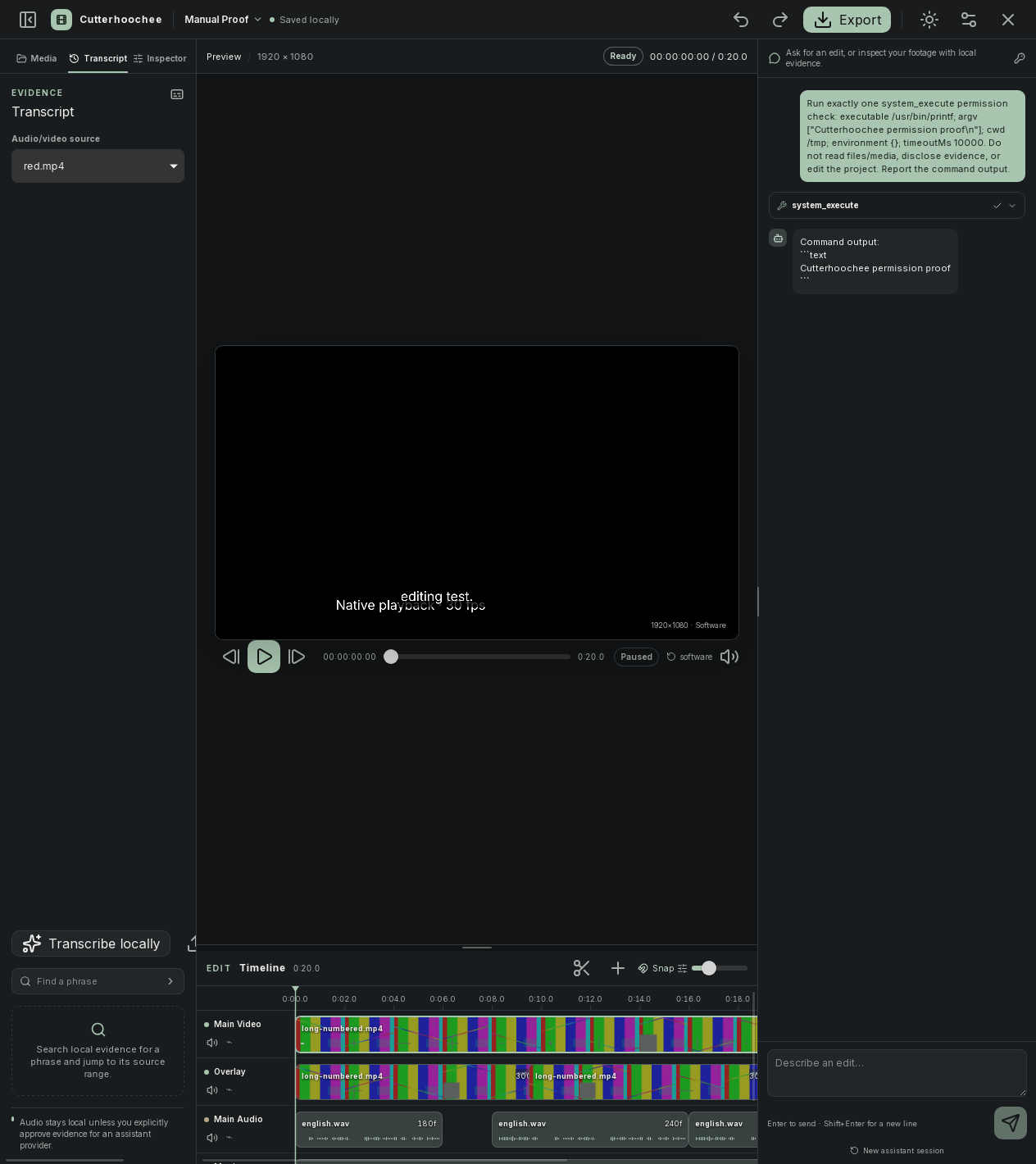Screen dimensions: 1036x1164
Task: Open snap settings sliders icon
Action: click(682, 969)
